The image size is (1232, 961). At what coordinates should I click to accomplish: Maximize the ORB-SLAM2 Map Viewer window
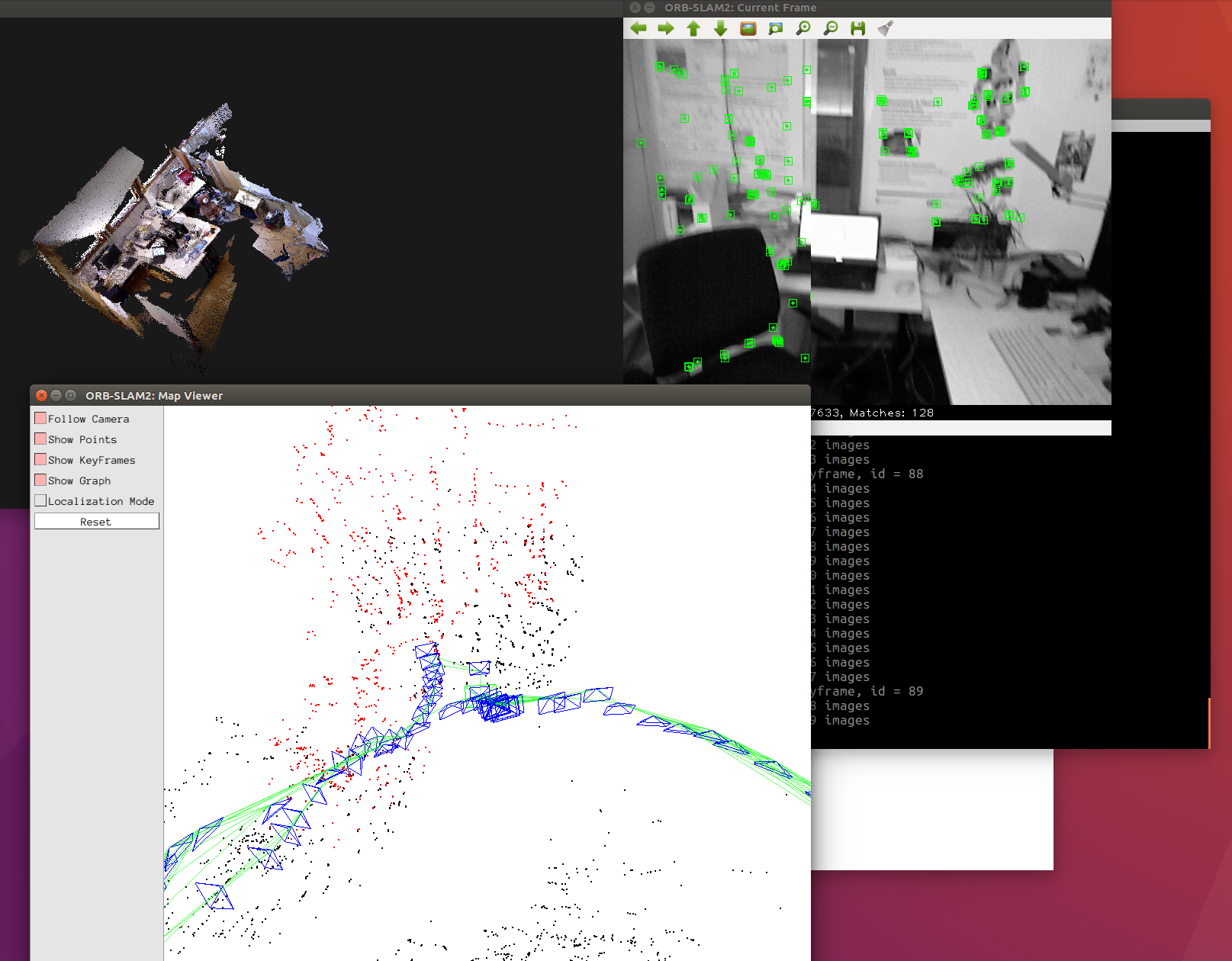coord(70,395)
